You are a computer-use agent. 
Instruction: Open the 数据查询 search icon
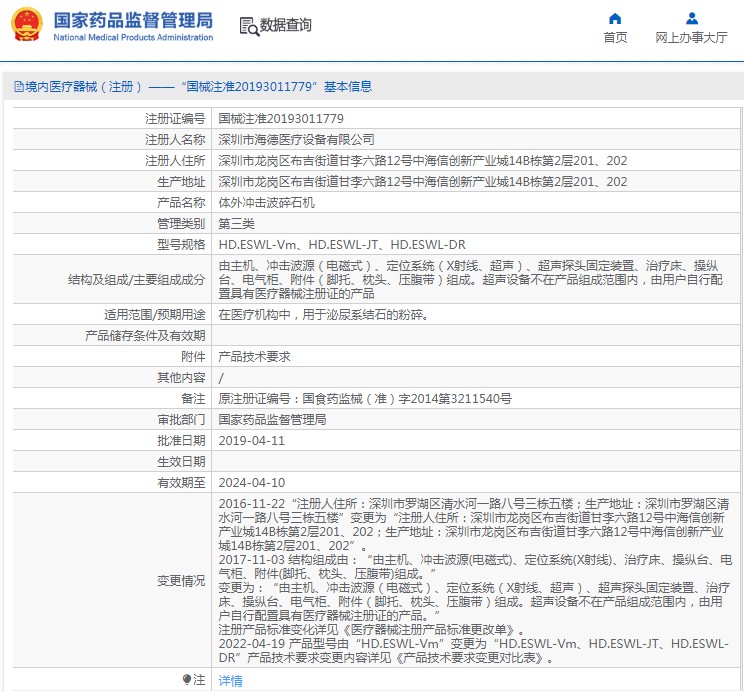(249, 26)
